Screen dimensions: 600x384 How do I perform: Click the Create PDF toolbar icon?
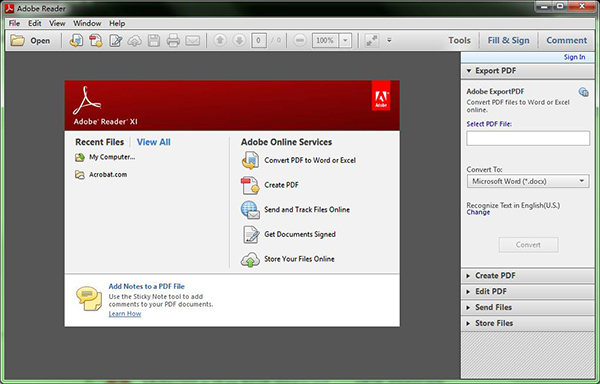[x=96, y=40]
